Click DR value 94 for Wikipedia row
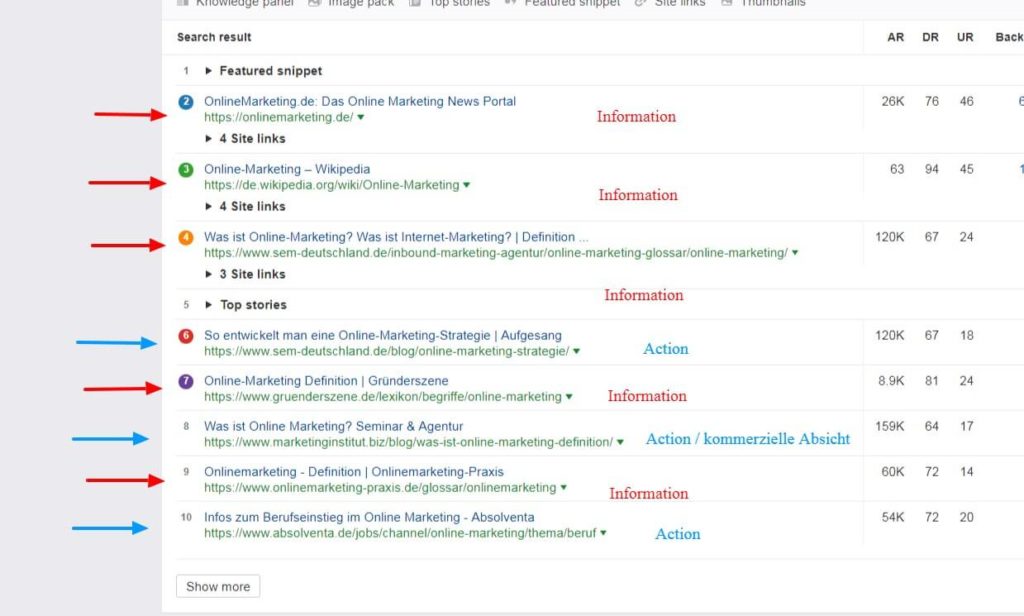This screenshot has width=1024, height=616. (x=931, y=169)
